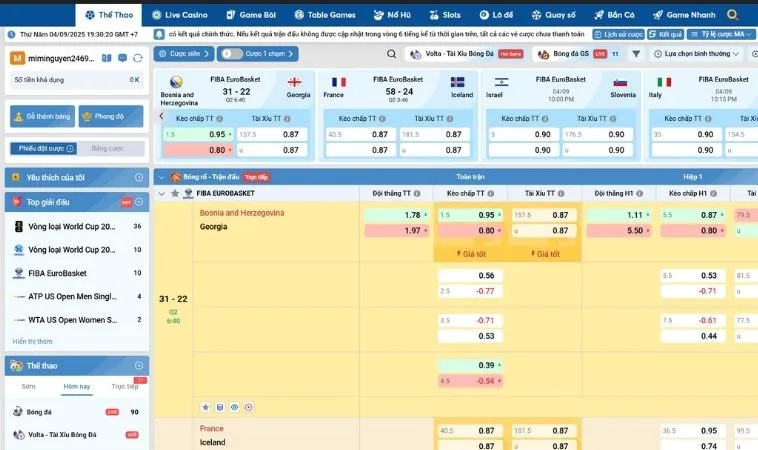This screenshot has width=758, height=450.
Task: Open the Tỷ lệ cược MA dropdown
Action: point(719,33)
